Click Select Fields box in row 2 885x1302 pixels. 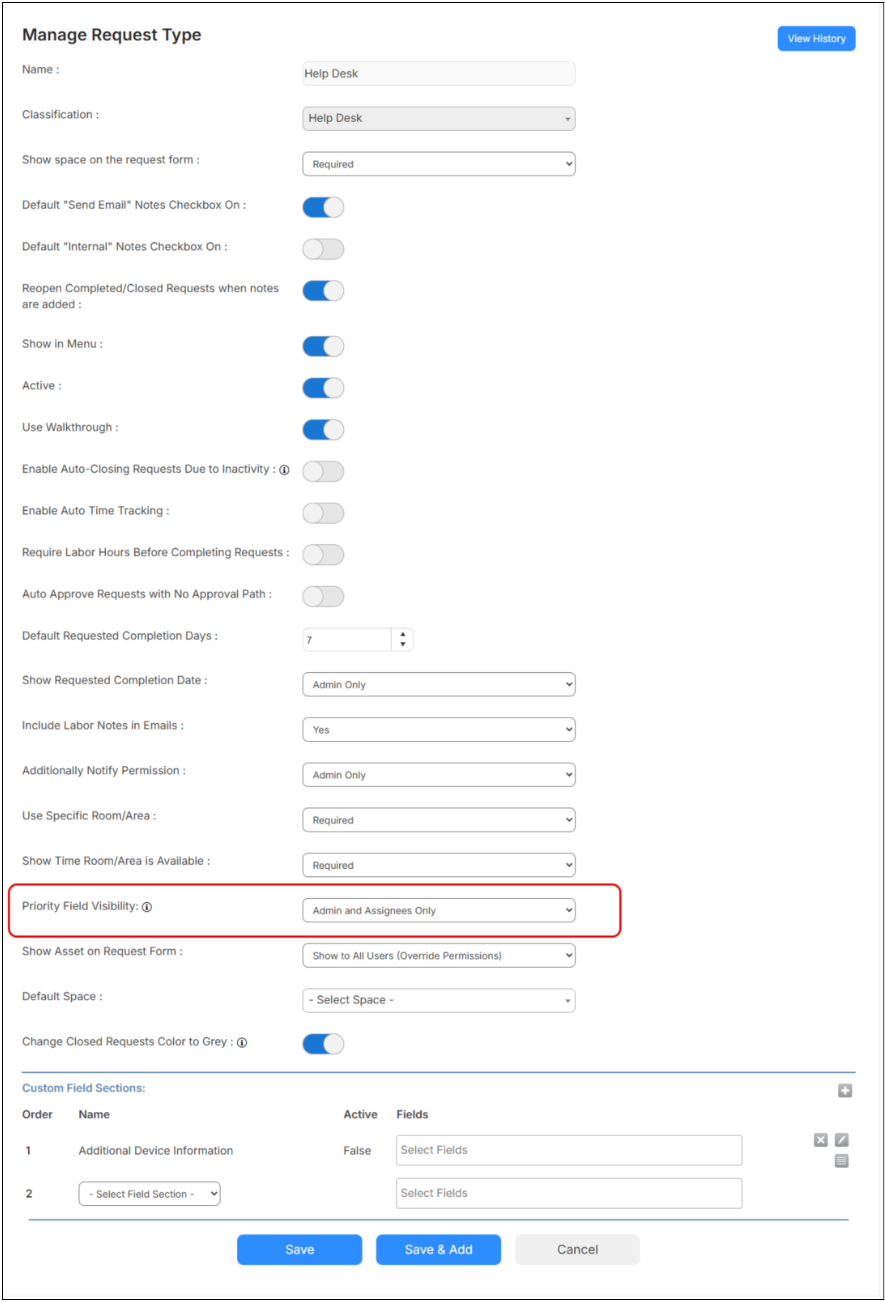569,1193
